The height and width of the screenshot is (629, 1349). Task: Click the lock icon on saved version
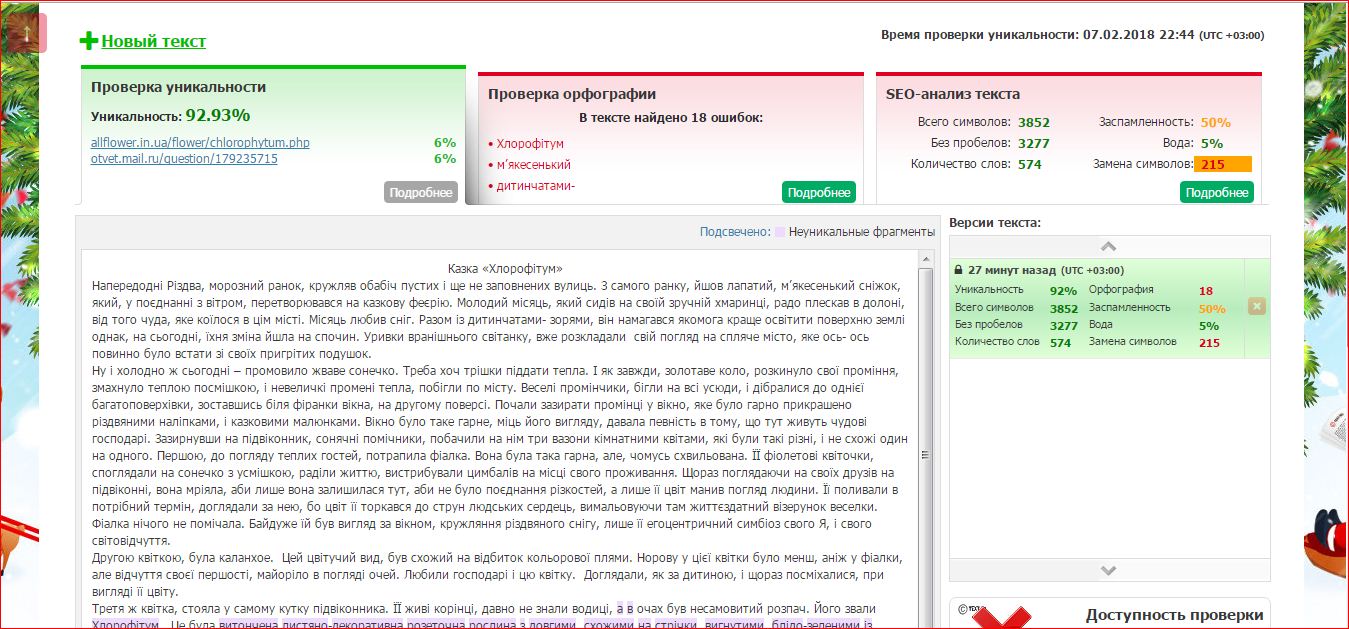(x=959, y=270)
